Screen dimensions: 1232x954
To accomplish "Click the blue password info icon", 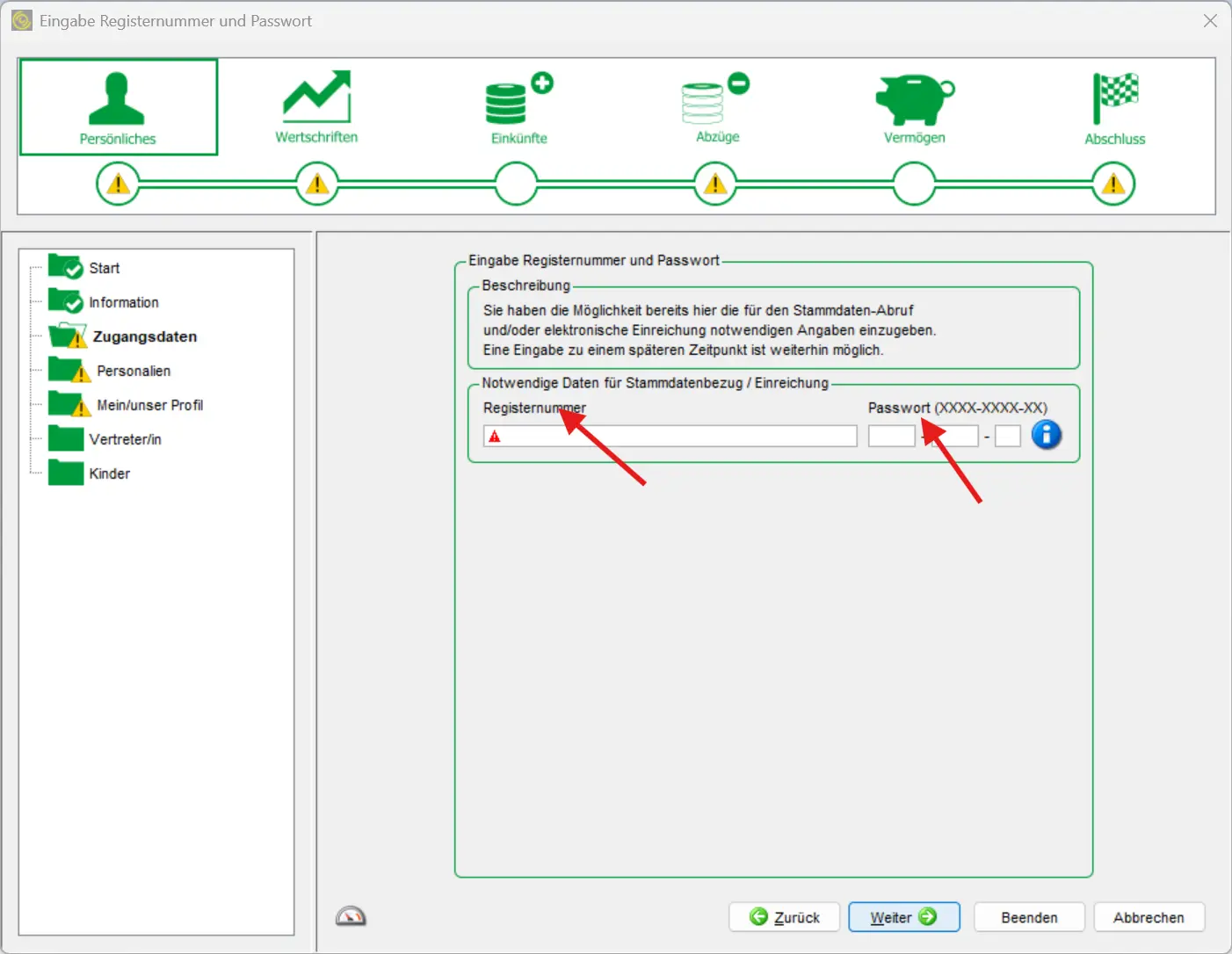I will 1046,435.
